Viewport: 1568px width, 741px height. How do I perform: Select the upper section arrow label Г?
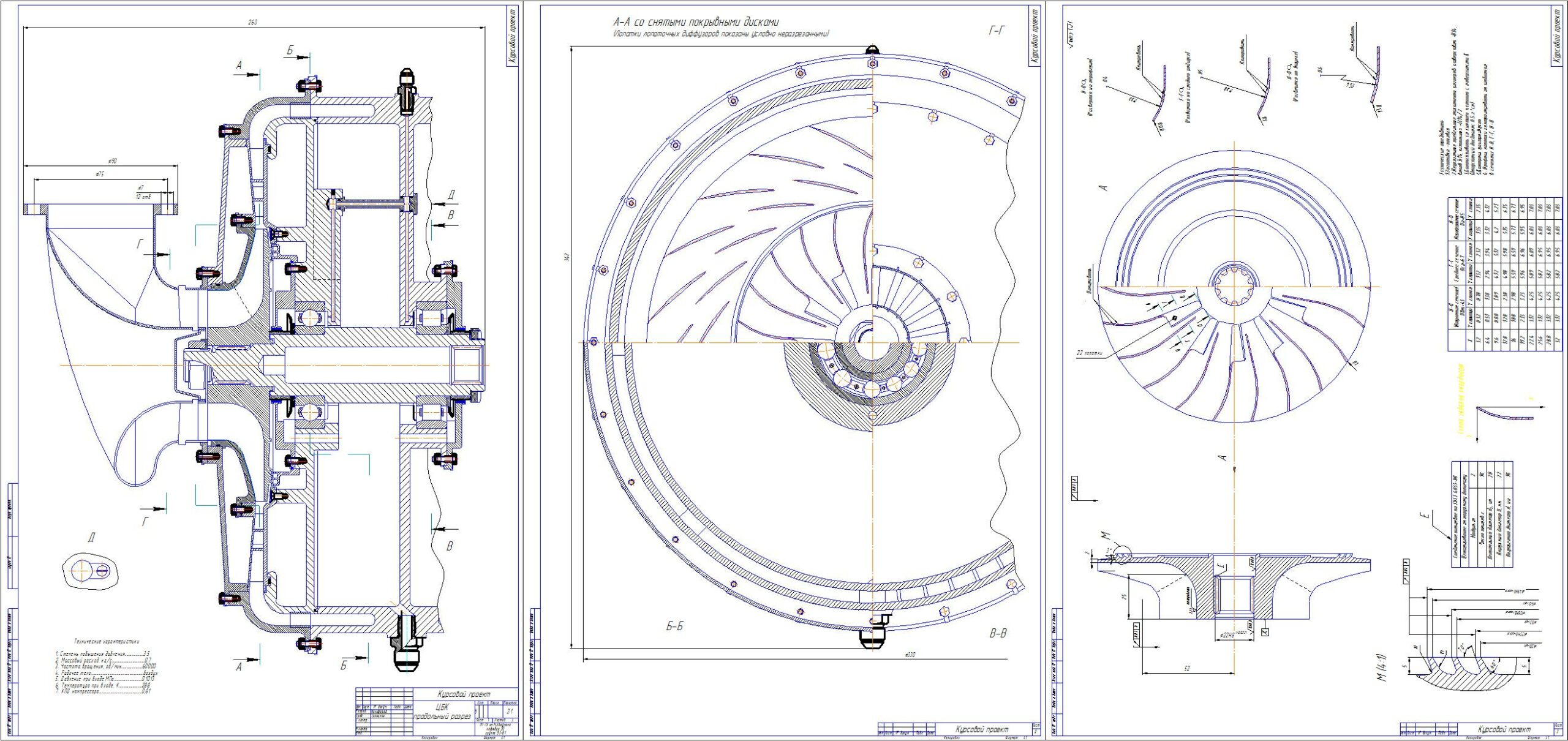pyautogui.click(x=140, y=244)
